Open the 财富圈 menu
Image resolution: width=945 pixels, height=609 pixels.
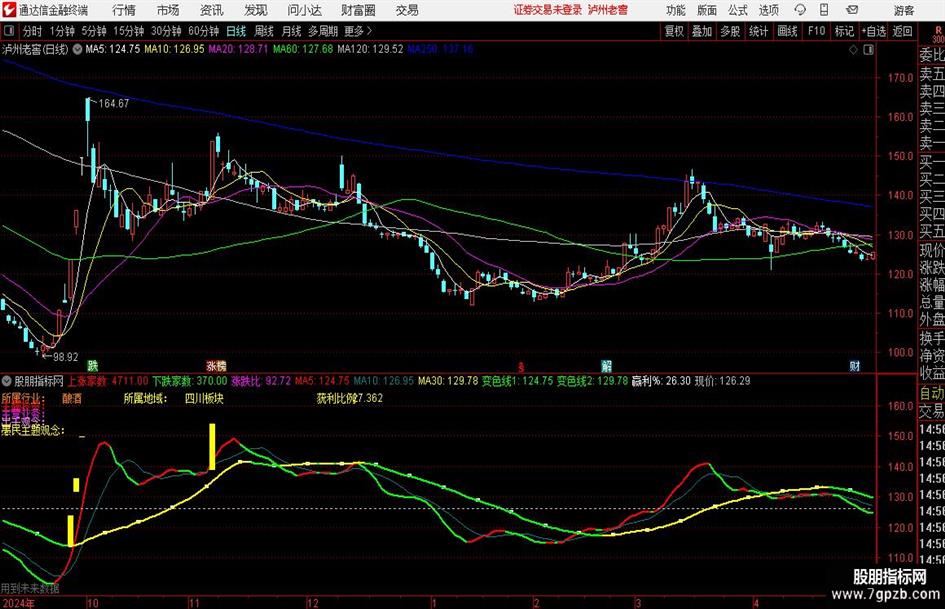(x=358, y=10)
